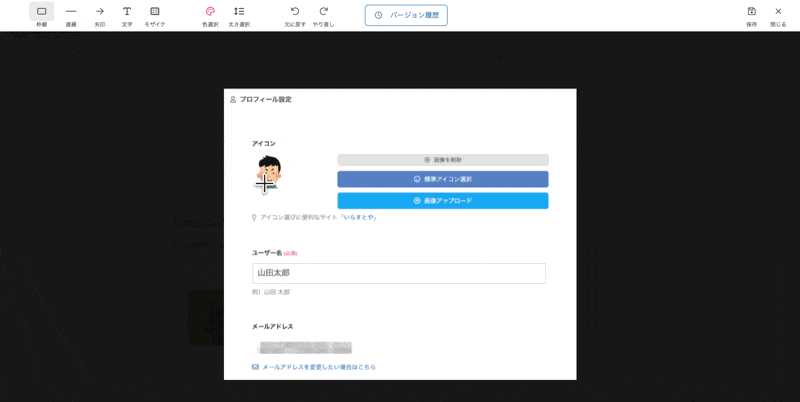
Task: Click the メールアドレスを変更したい場合はこちら link
Action: coord(318,367)
